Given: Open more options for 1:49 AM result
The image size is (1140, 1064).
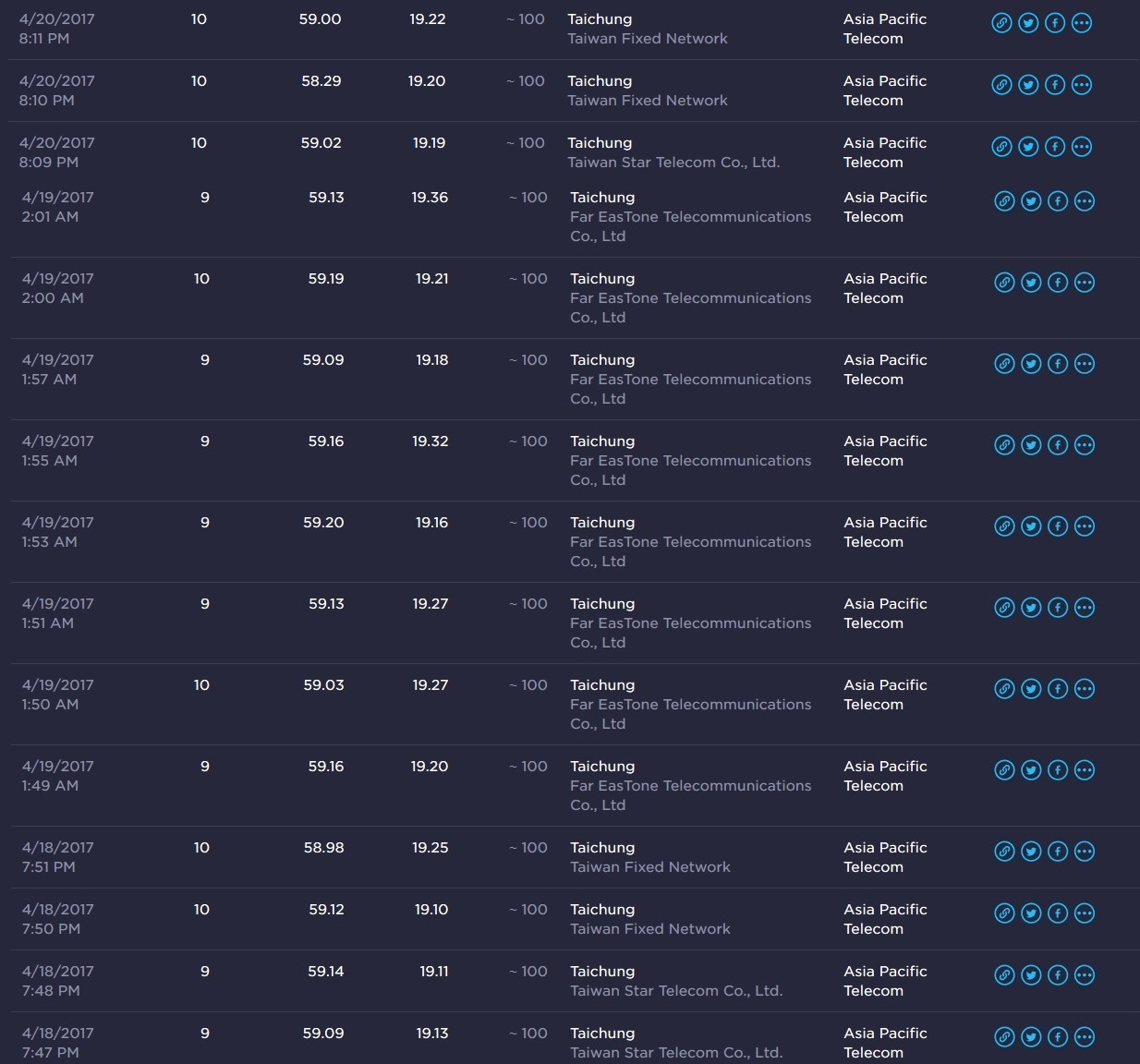Looking at the screenshot, I should point(1085,770).
